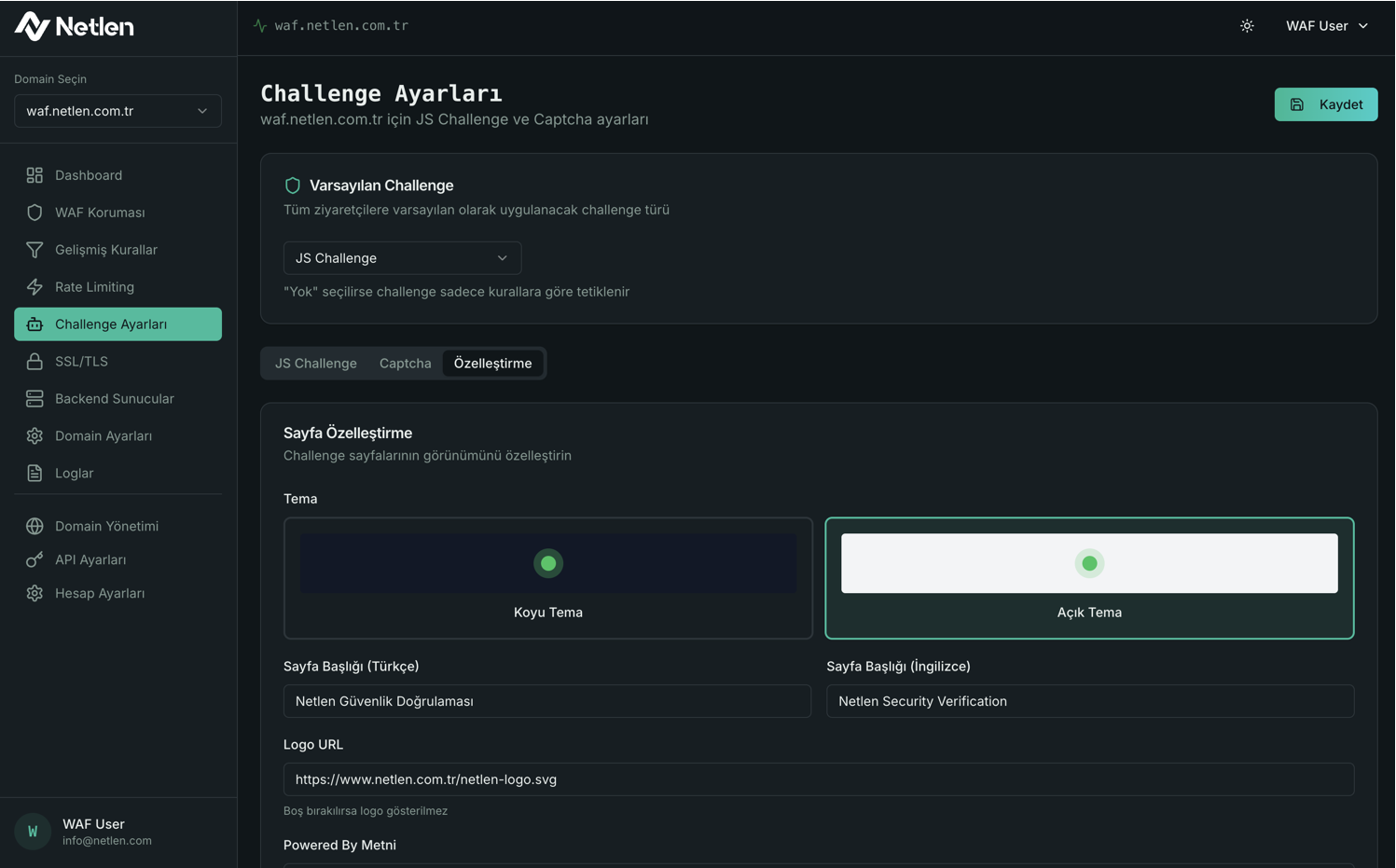Click the SSL/TLS padlock icon
Image resolution: width=1396 pixels, height=868 pixels.
pyautogui.click(x=35, y=362)
